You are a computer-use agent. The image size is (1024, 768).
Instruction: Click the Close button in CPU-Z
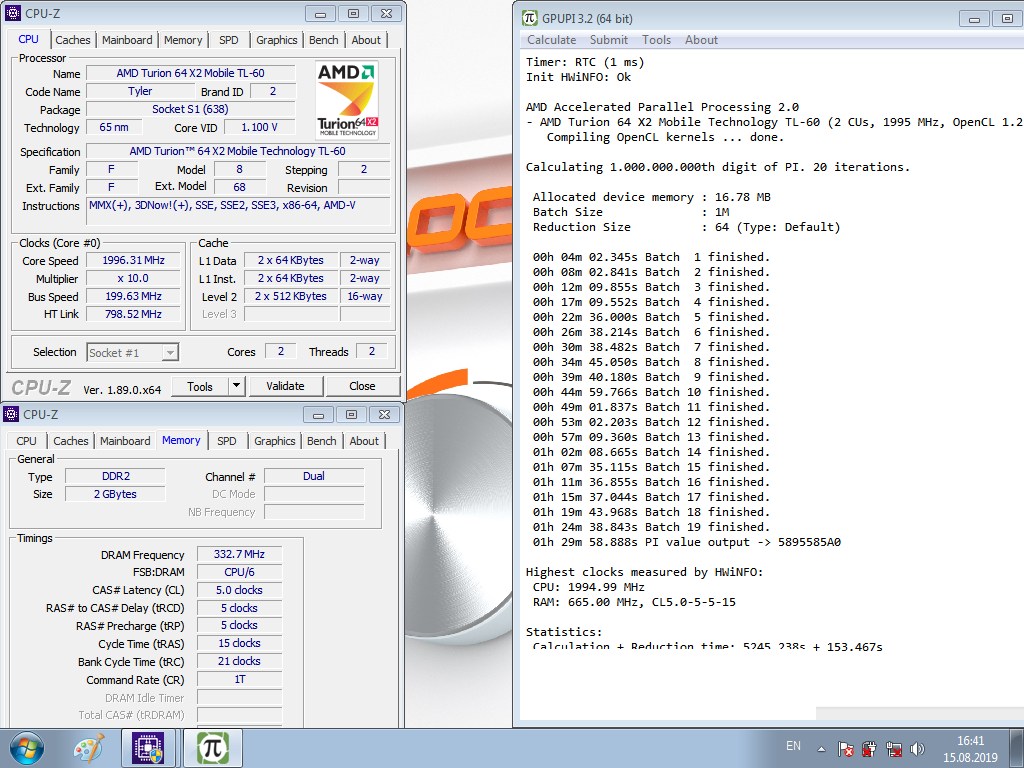pyautogui.click(x=362, y=386)
